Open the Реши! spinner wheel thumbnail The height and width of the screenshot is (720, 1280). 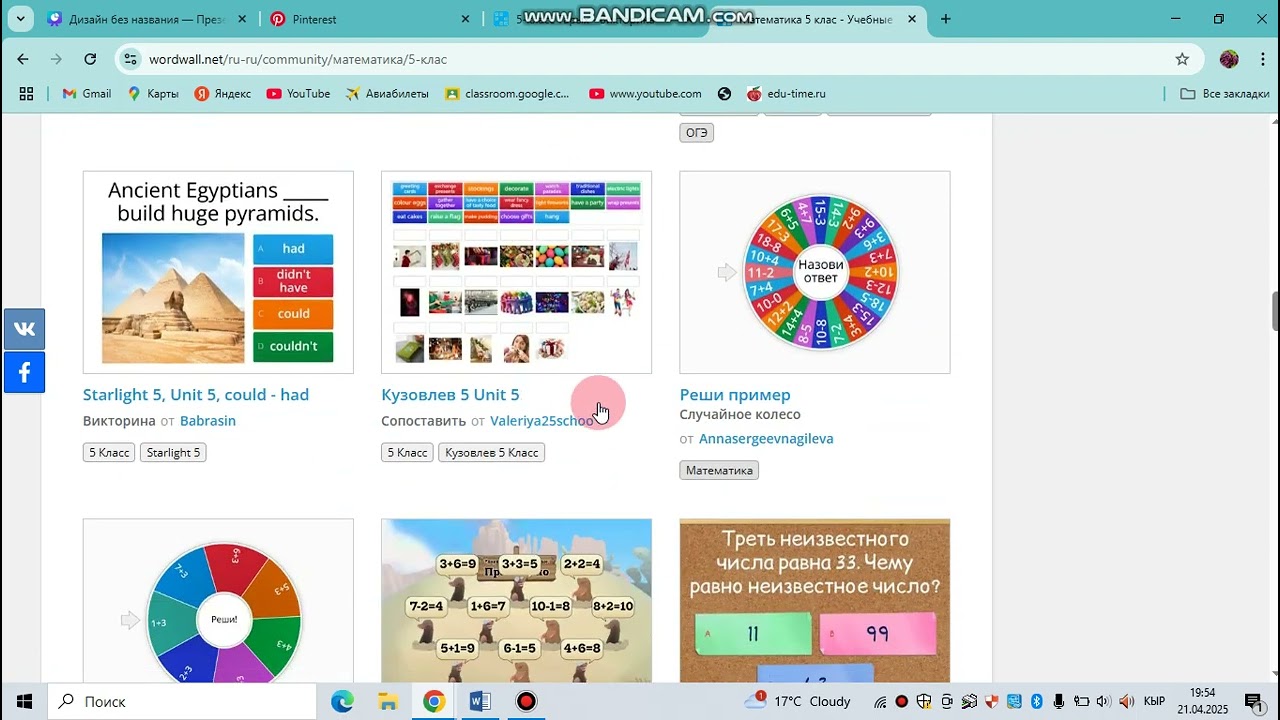coord(218,601)
